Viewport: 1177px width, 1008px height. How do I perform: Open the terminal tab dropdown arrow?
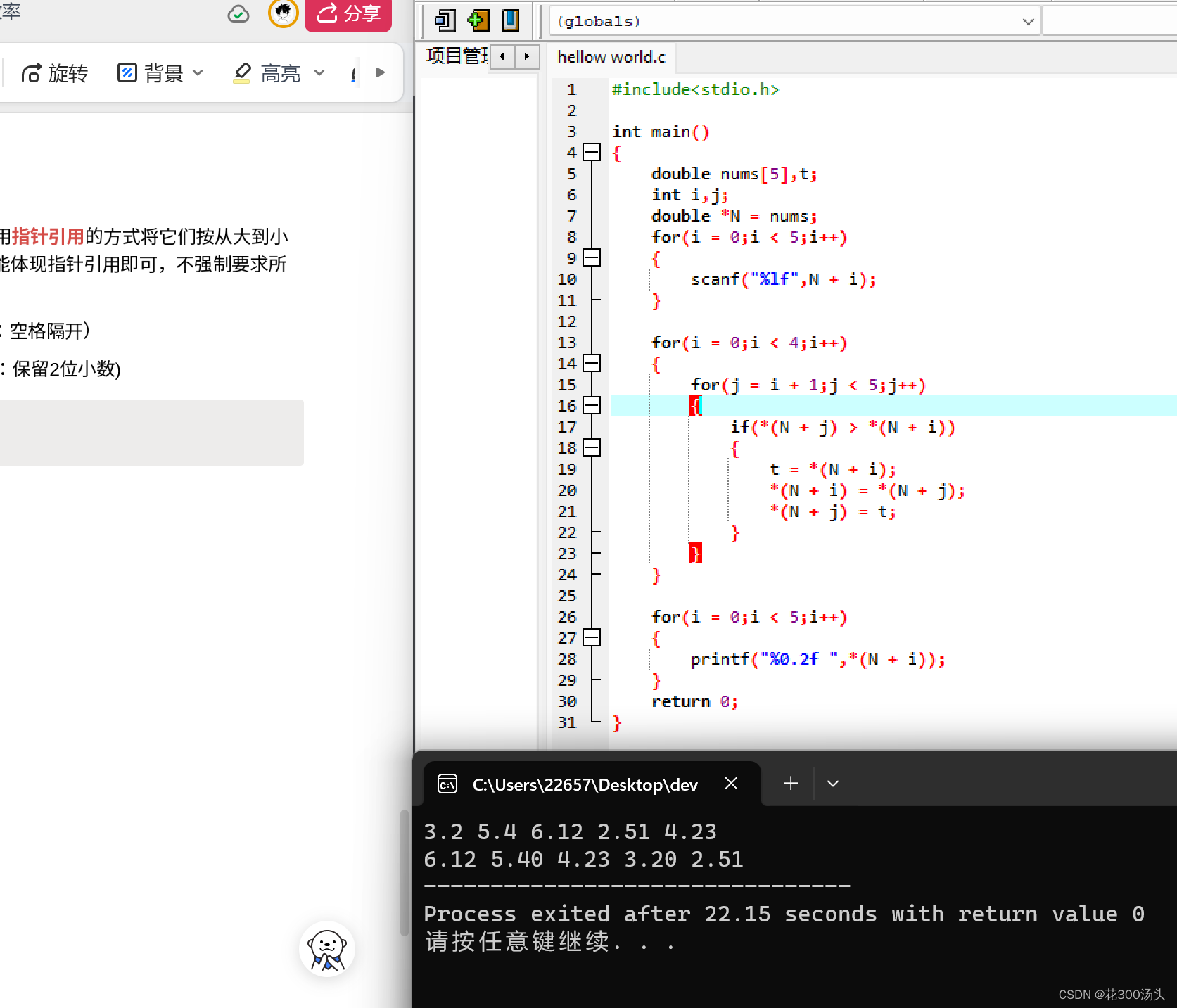point(833,783)
